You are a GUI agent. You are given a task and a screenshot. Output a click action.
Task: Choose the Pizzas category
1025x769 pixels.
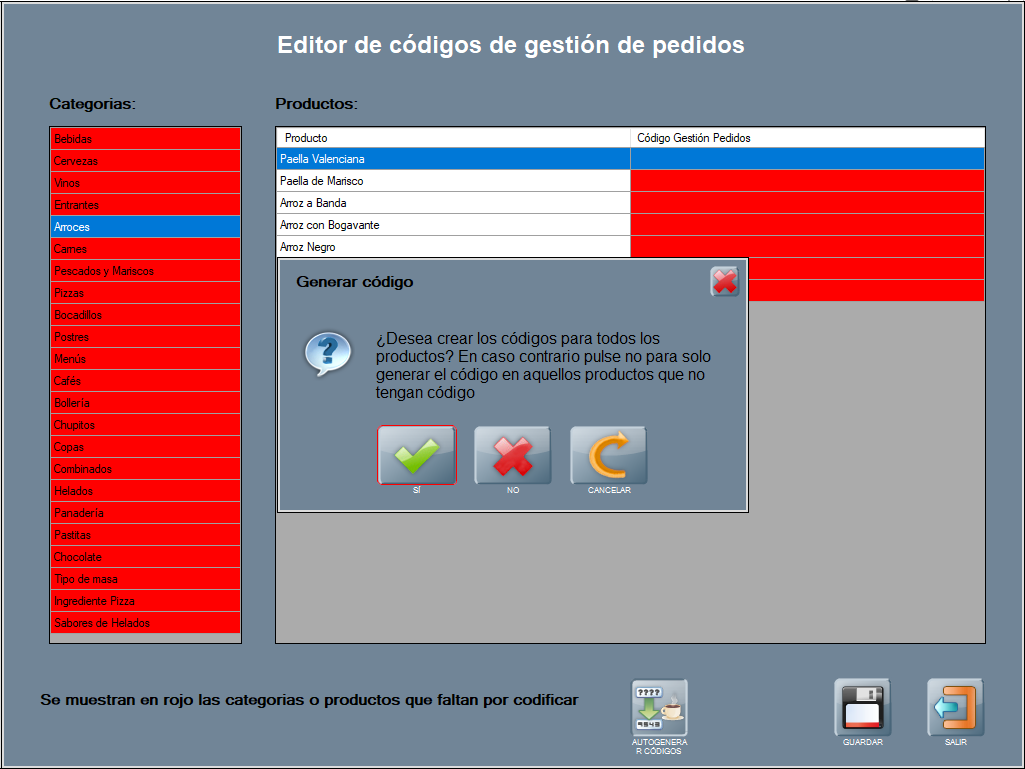145,293
